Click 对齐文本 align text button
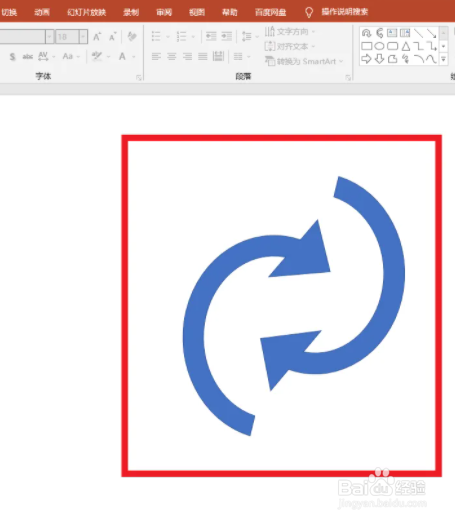455x521 pixels. [290, 46]
